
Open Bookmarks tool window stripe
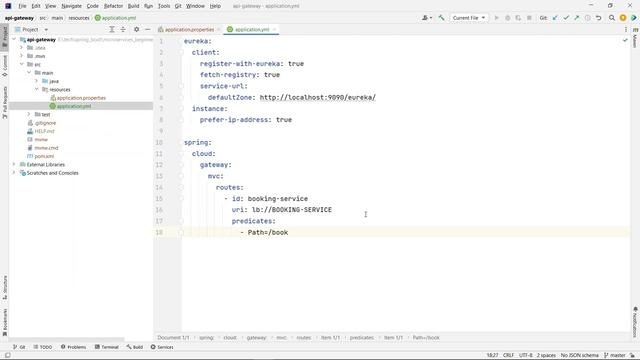click(4, 322)
